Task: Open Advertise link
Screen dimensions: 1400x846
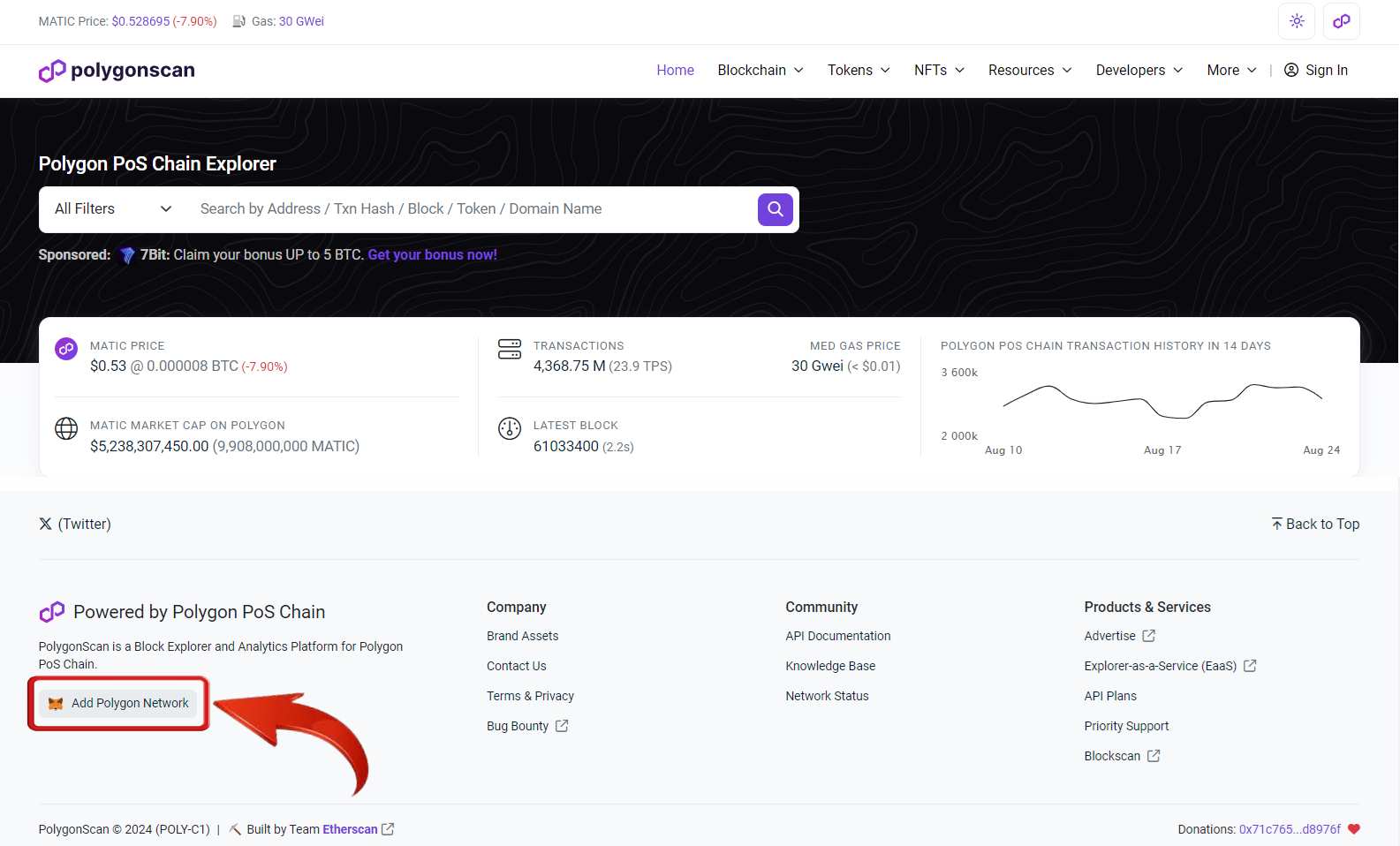Action: (x=1110, y=636)
